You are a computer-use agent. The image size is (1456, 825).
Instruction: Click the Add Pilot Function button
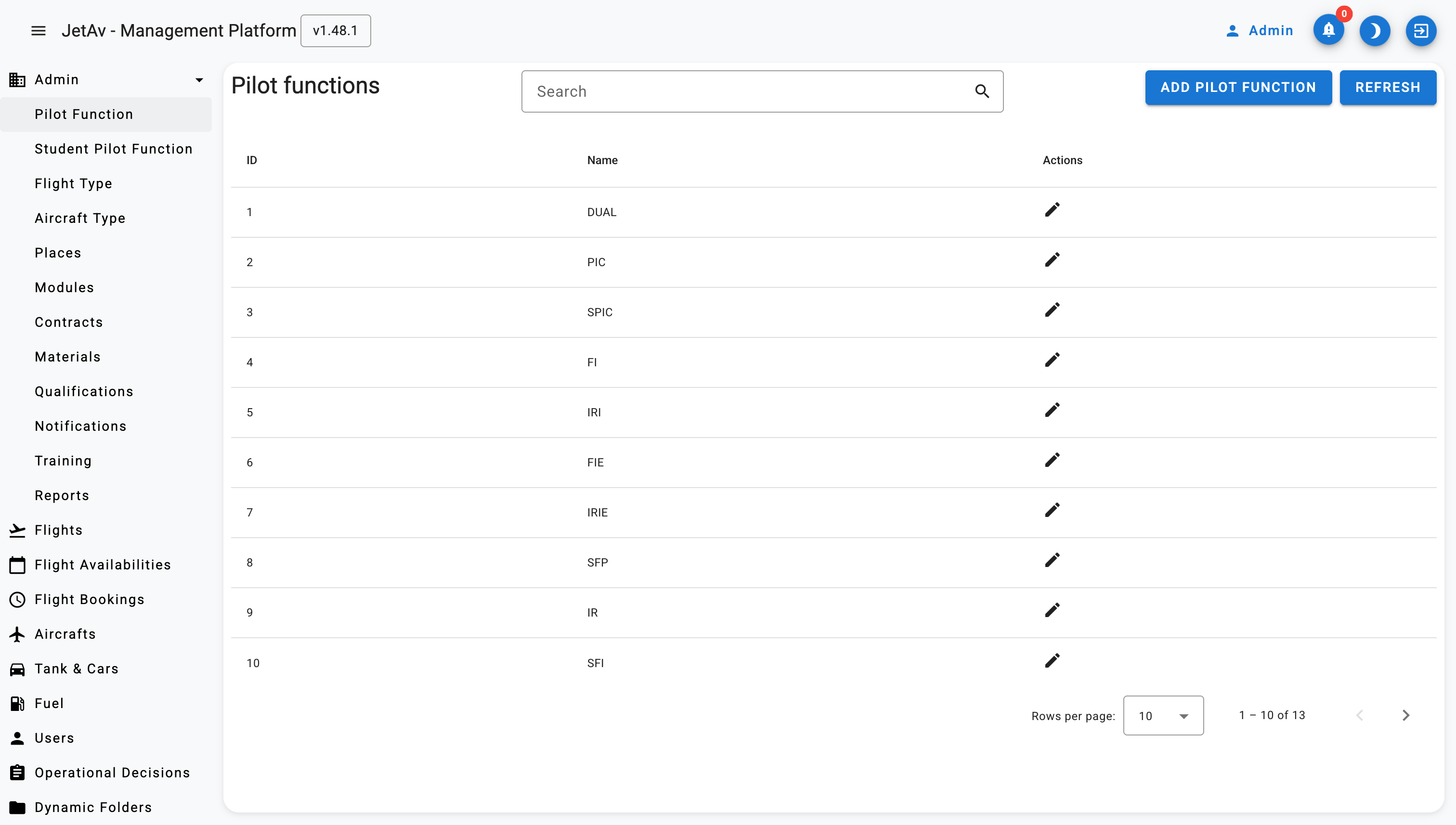click(x=1238, y=87)
